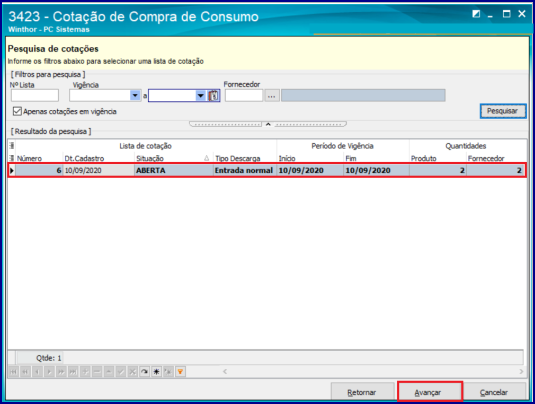Image resolution: width=535 pixels, height=404 pixels.
Task: Click calendar icon beside Vigência end date
Action: pos(214,96)
